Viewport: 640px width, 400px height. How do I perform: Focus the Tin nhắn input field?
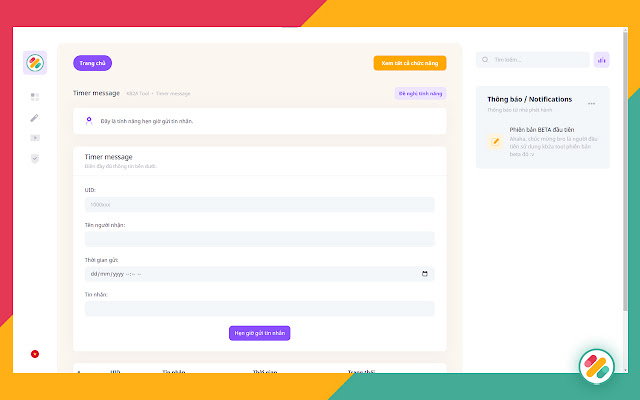point(260,309)
